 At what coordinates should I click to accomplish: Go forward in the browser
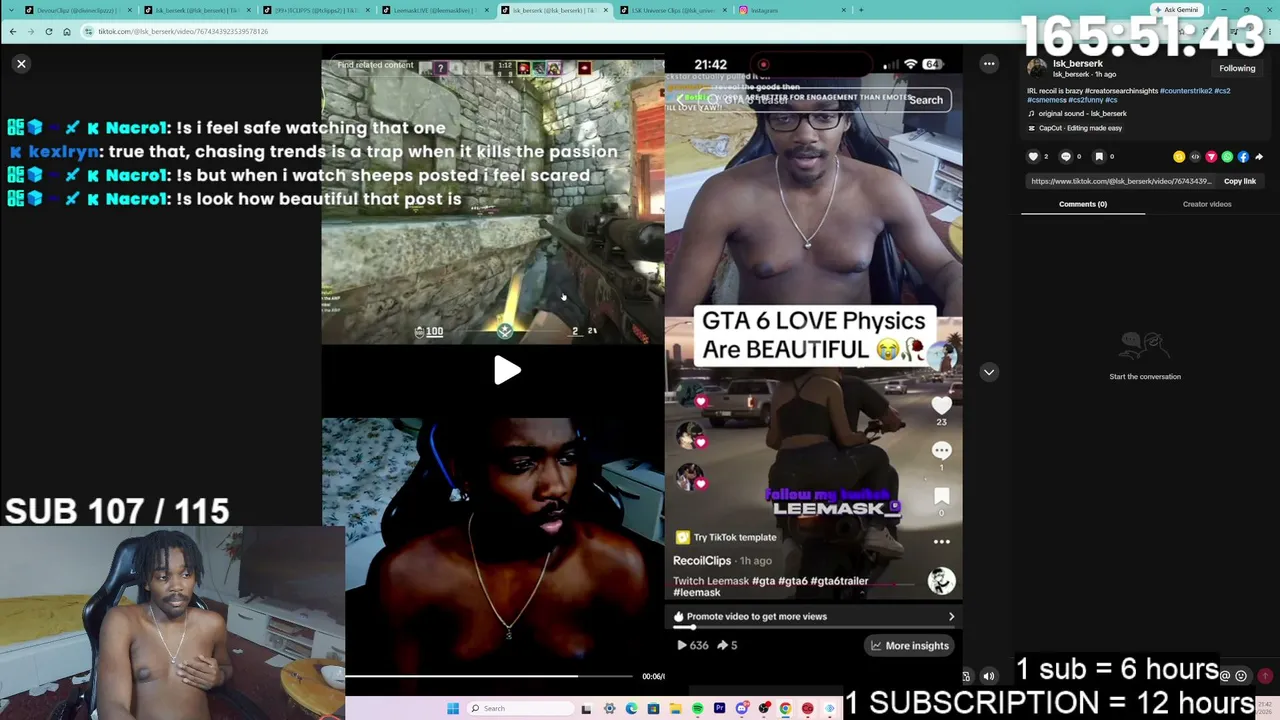[31, 31]
